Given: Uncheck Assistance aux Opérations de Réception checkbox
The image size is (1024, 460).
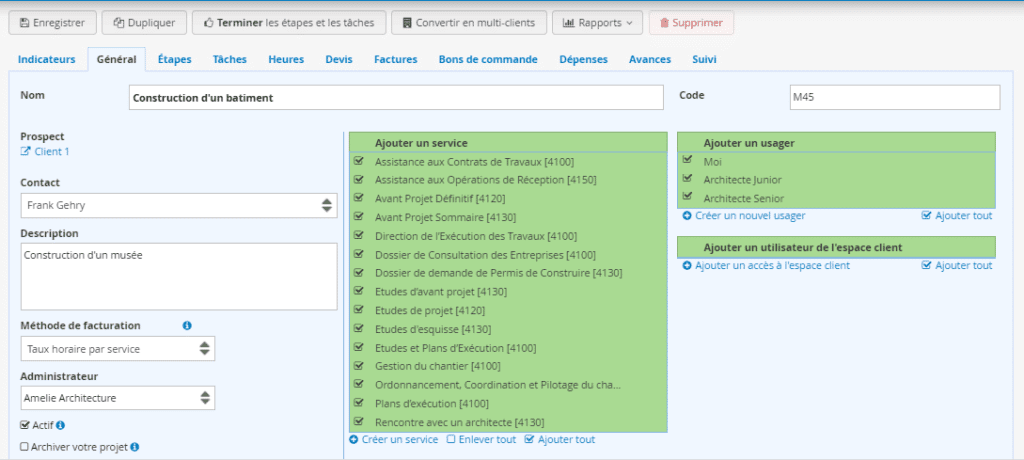Looking at the screenshot, I should coord(358,178).
